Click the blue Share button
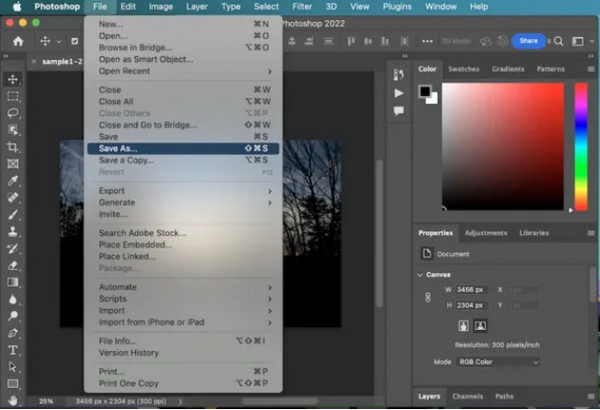The image size is (600, 410). (x=528, y=41)
